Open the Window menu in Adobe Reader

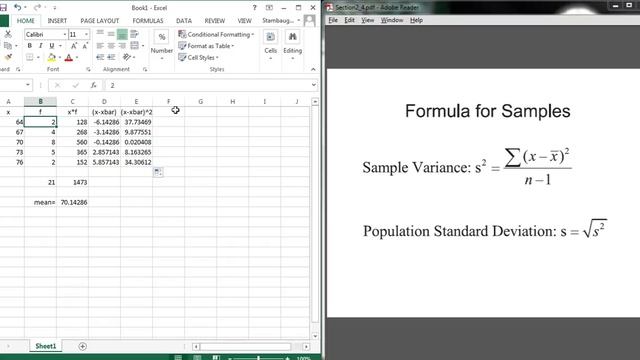point(392,20)
